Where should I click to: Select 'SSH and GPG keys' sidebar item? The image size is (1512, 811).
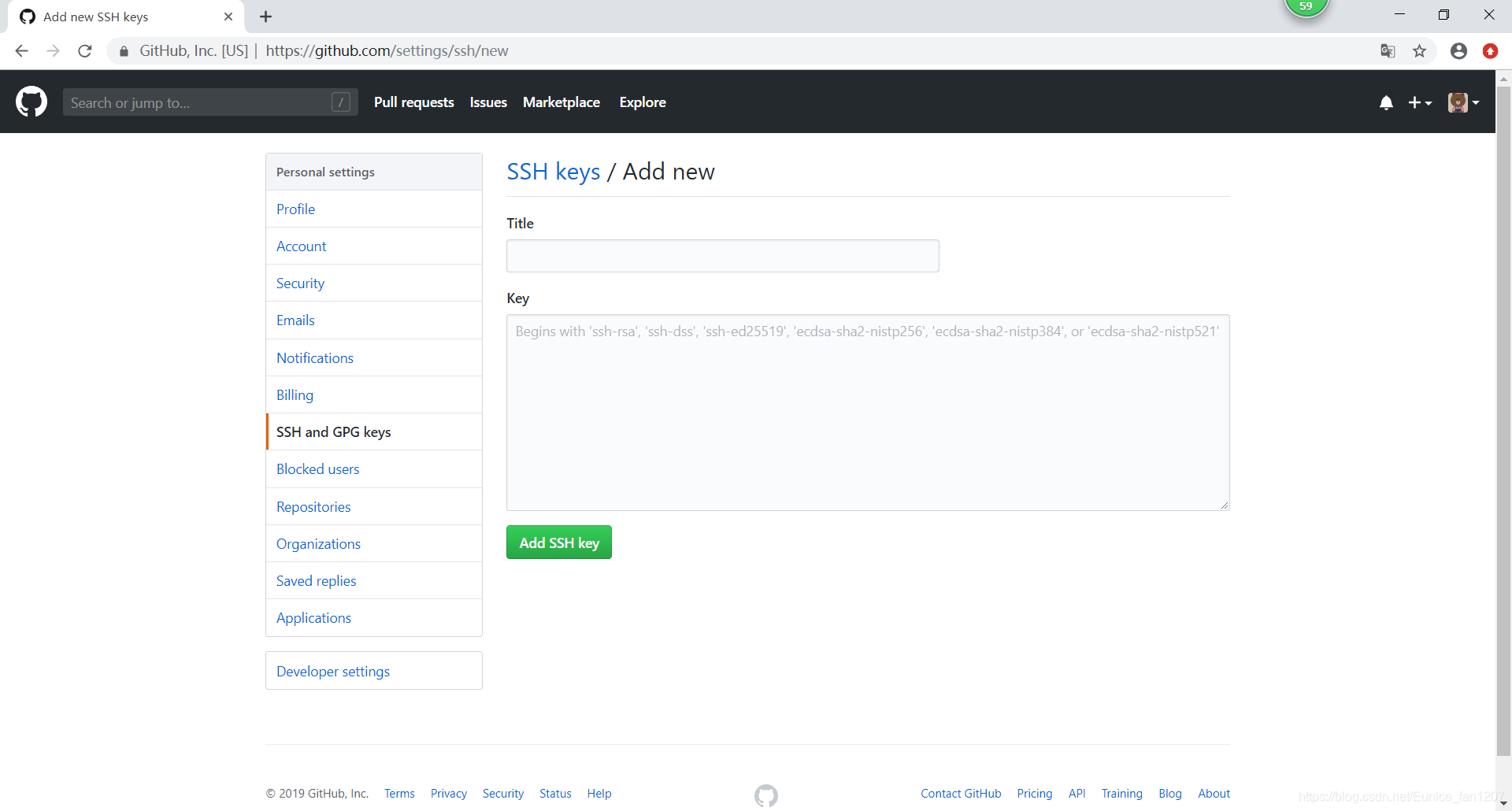374,431
